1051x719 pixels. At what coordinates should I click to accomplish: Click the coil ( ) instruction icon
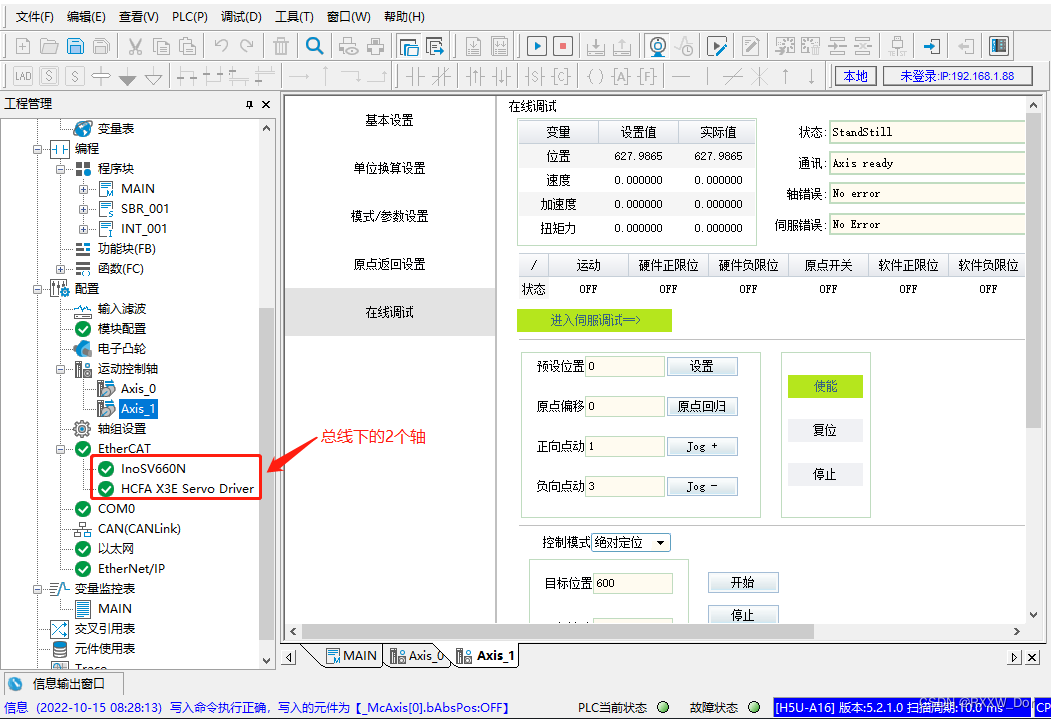(x=595, y=76)
